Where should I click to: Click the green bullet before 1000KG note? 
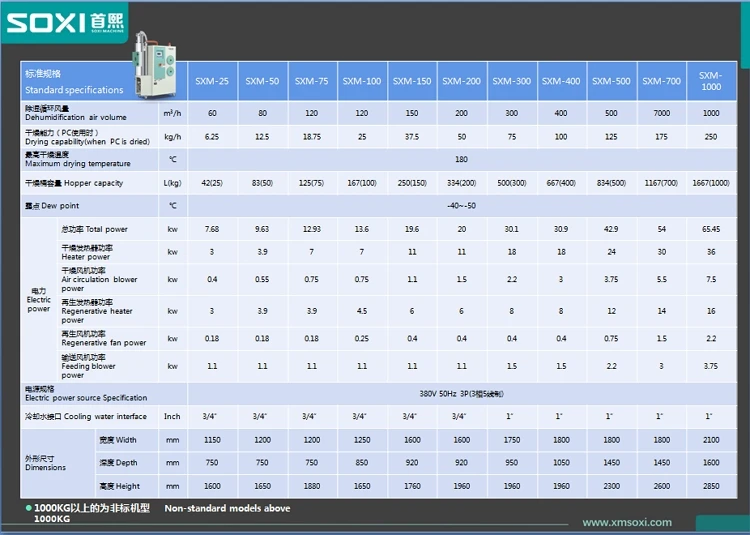coord(28,509)
